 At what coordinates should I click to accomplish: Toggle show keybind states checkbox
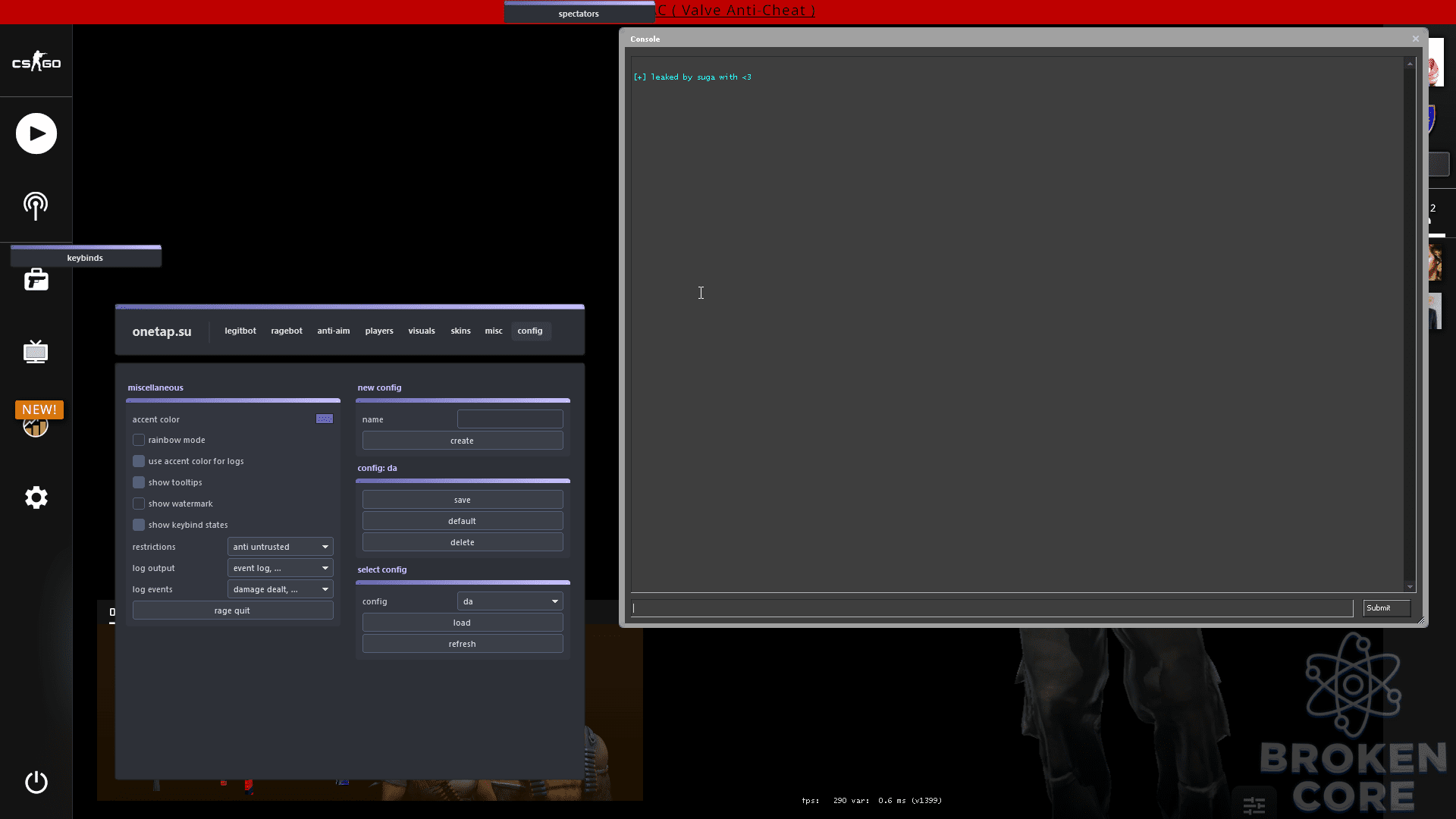tap(139, 525)
